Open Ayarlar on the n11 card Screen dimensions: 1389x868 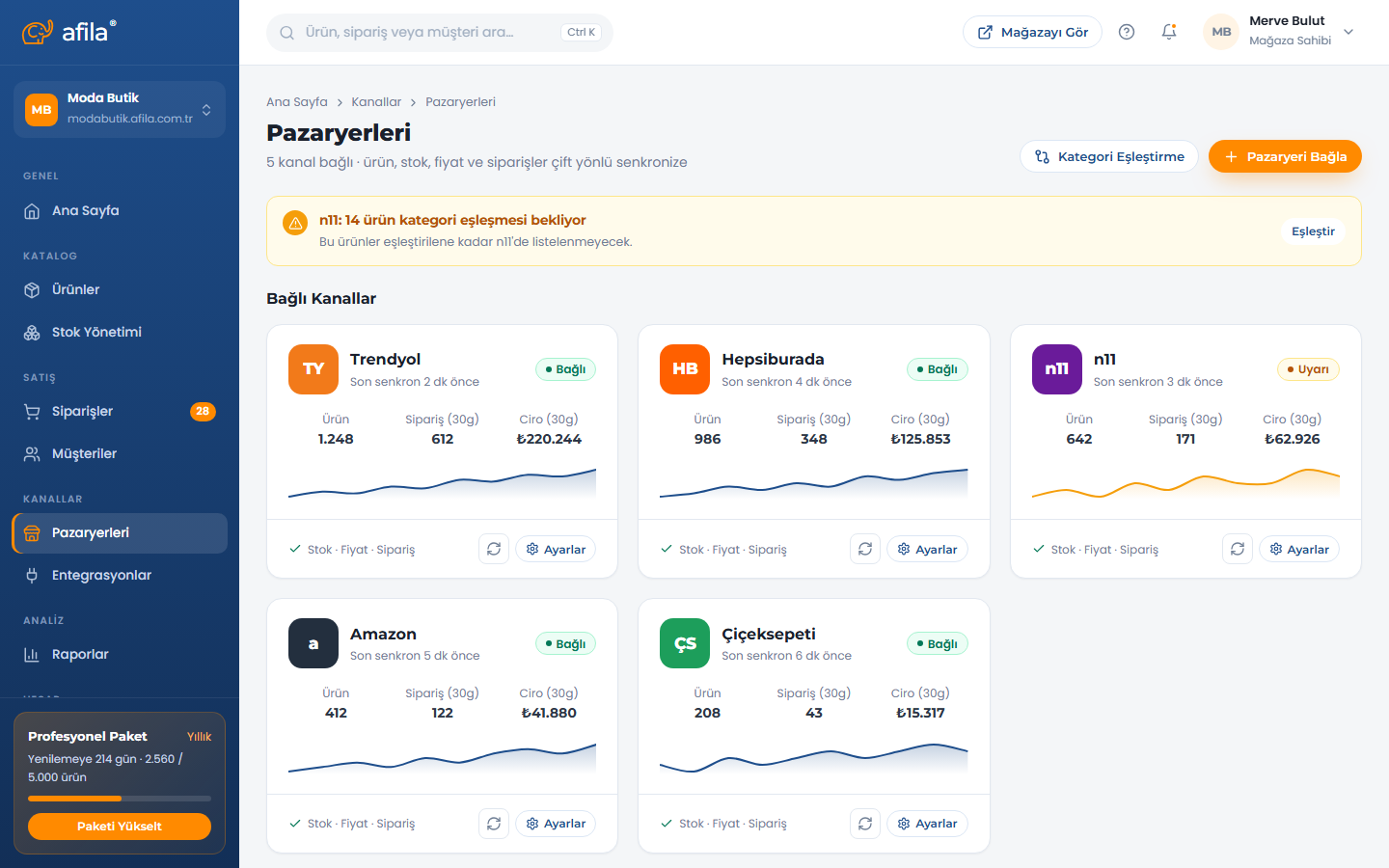(x=1299, y=549)
